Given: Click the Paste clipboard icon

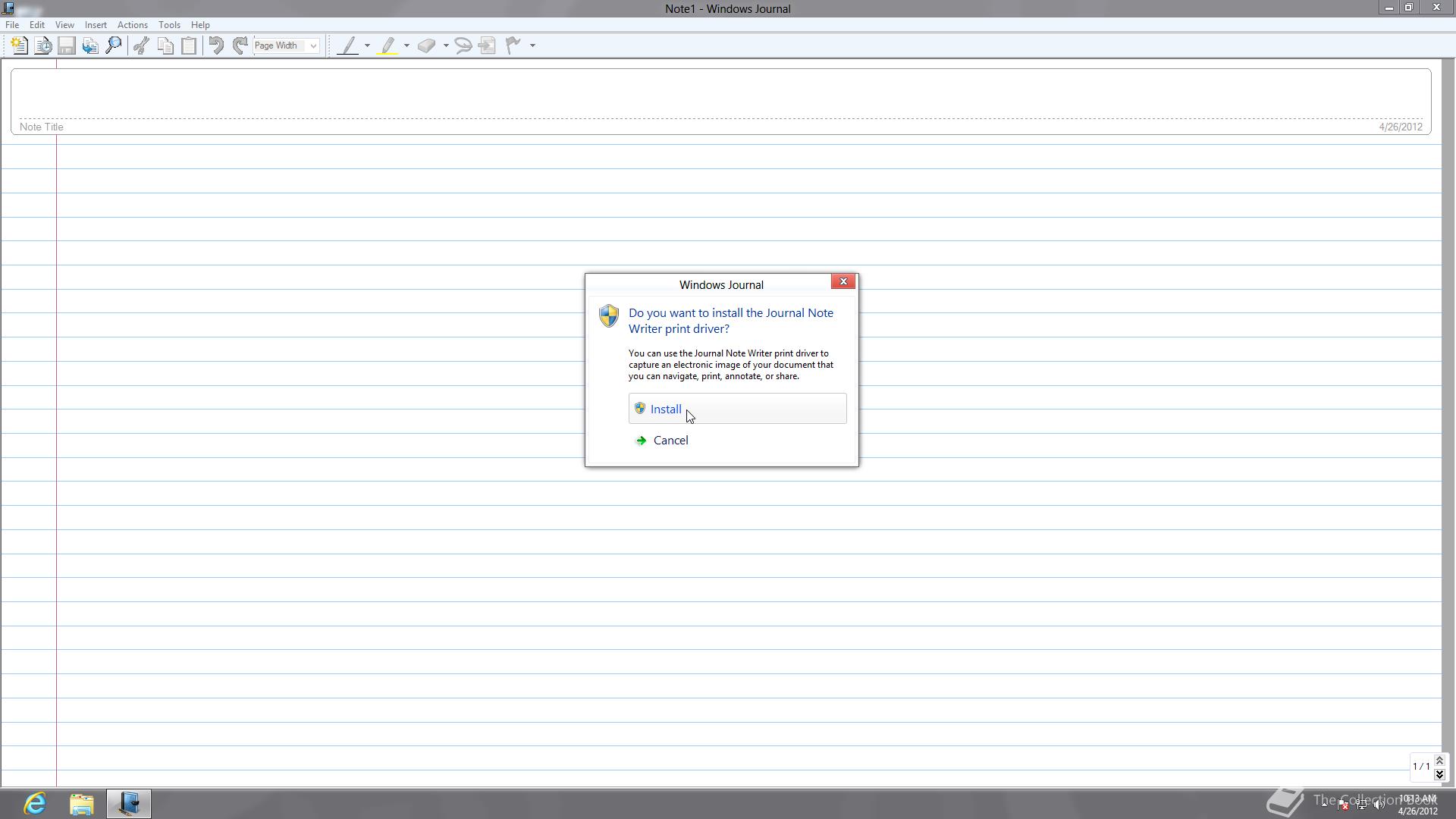Looking at the screenshot, I should coord(189,45).
